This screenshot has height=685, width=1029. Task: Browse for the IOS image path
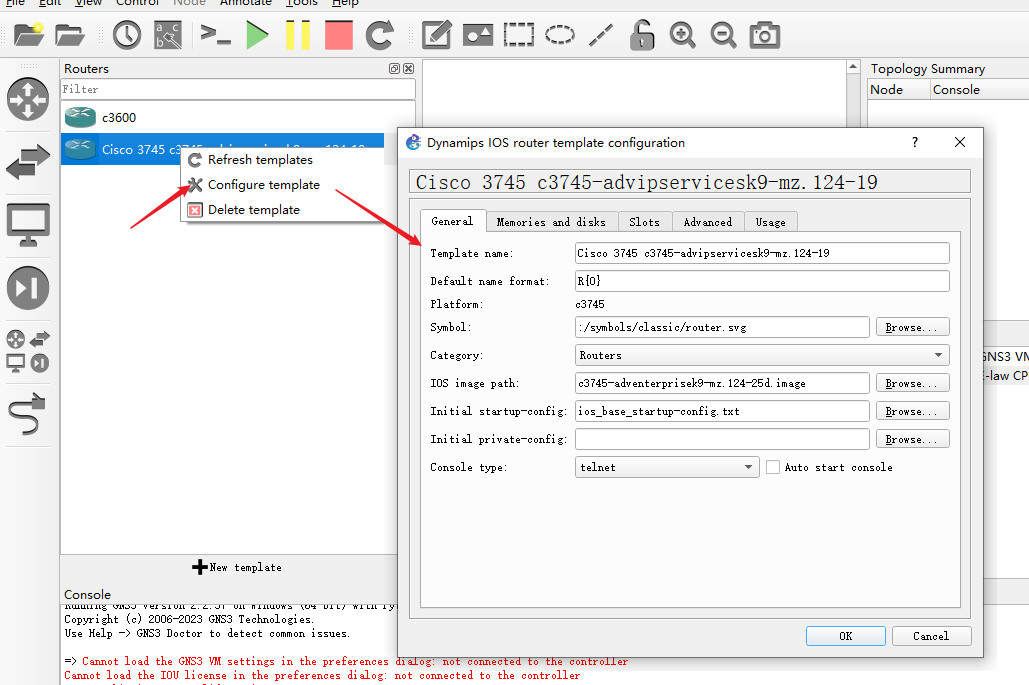click(912, 383)
